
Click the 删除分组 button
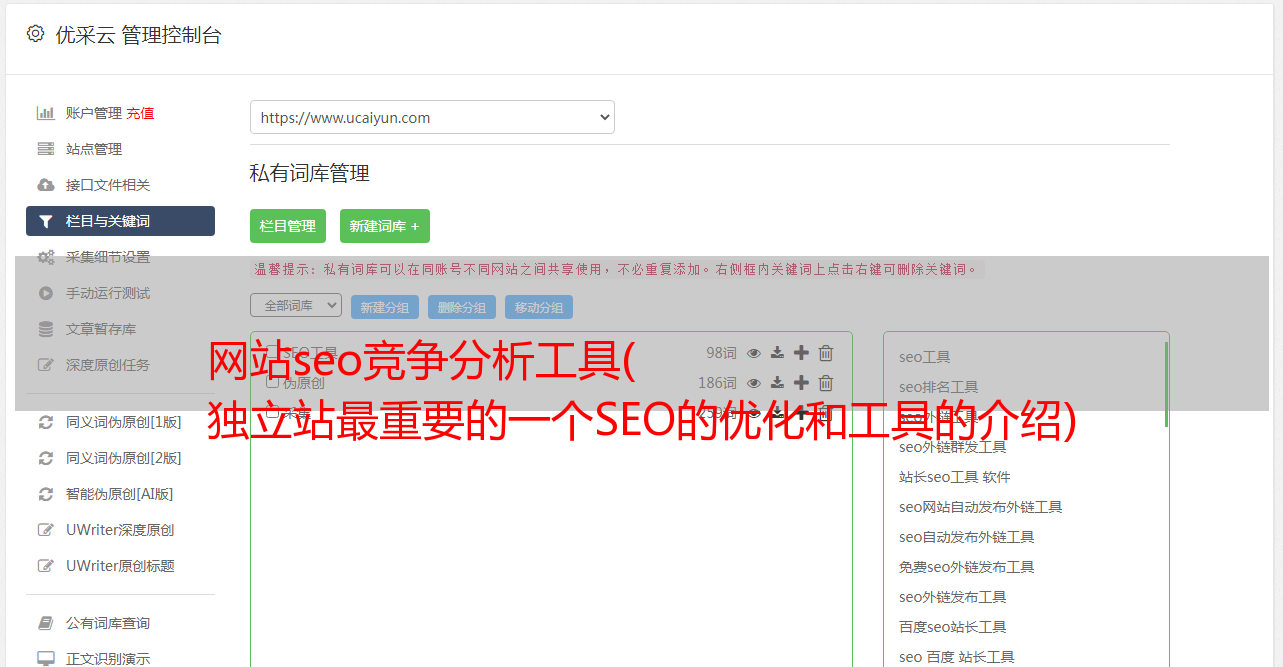[462, 307]
